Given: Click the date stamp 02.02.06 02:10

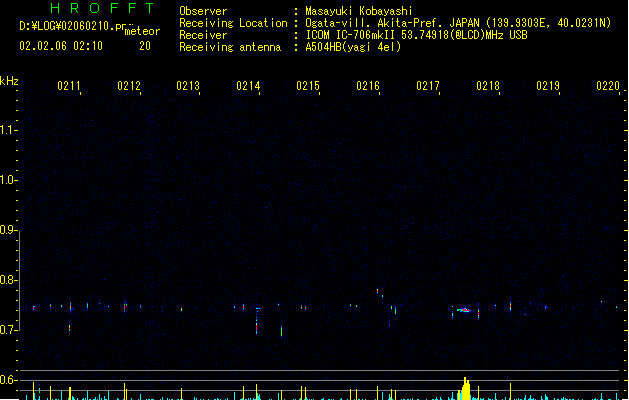Looking at the screenshot, I should coord(61,46).
